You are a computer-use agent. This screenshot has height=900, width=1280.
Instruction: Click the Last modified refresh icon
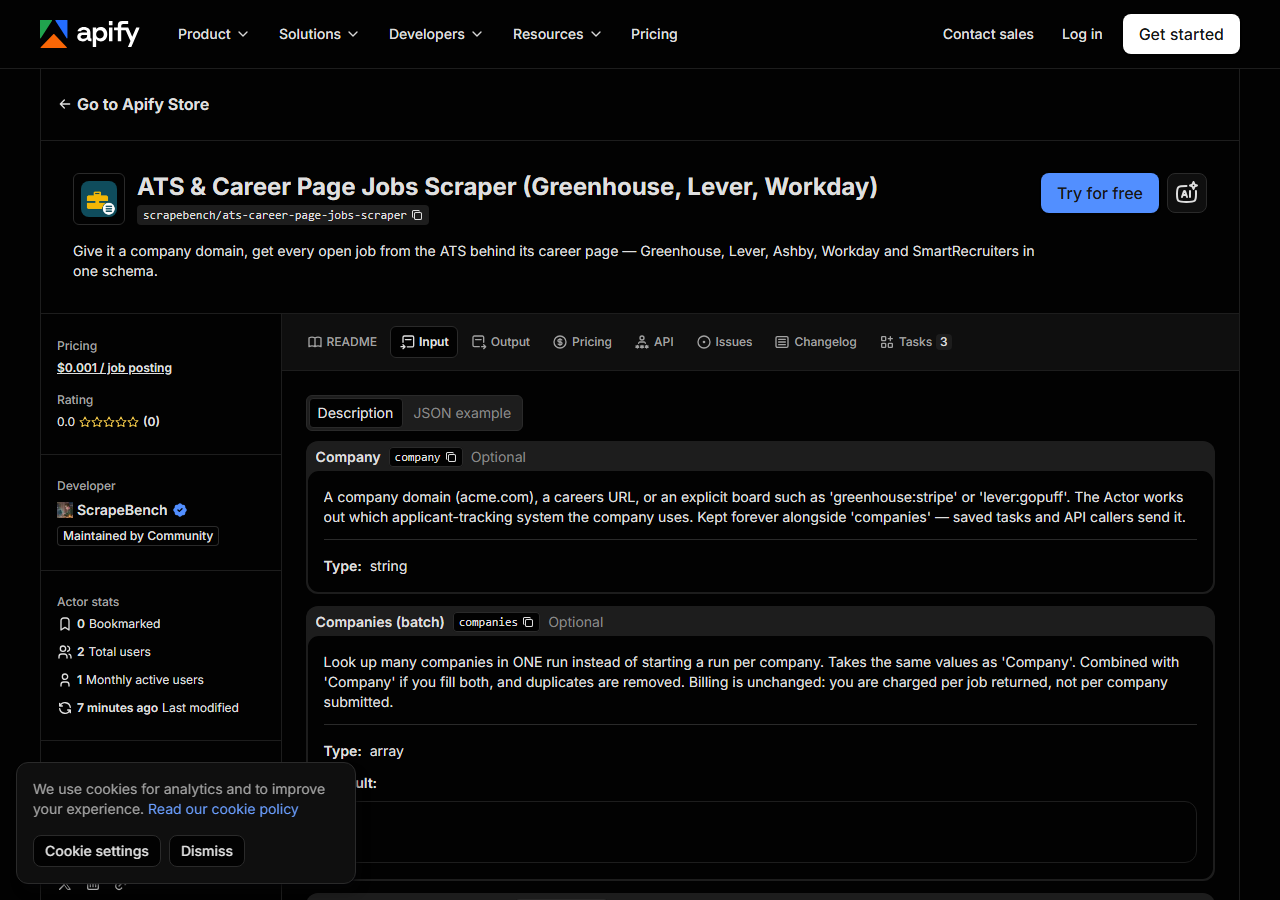[65, 708]
